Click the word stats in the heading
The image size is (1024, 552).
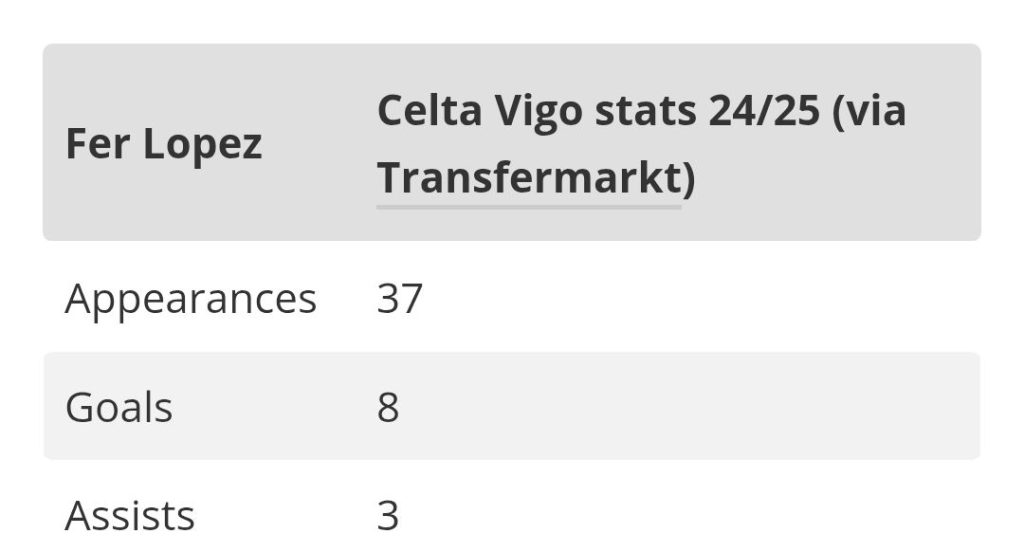645,112
